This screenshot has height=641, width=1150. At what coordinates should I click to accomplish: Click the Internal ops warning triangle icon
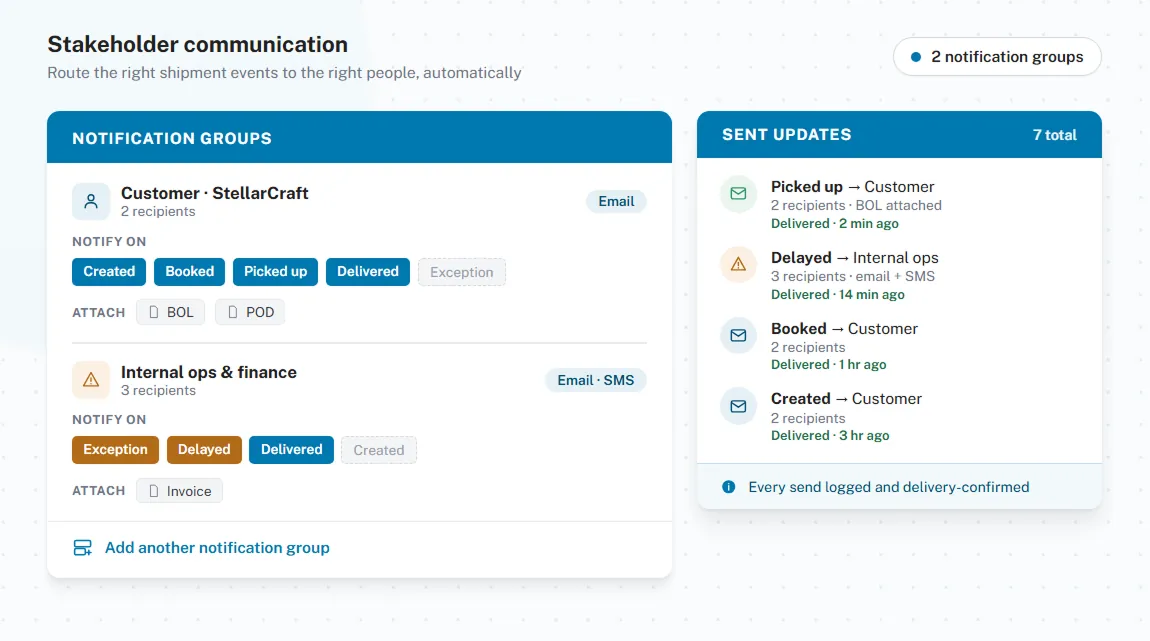pyautogui.click(x=91, y=380)
